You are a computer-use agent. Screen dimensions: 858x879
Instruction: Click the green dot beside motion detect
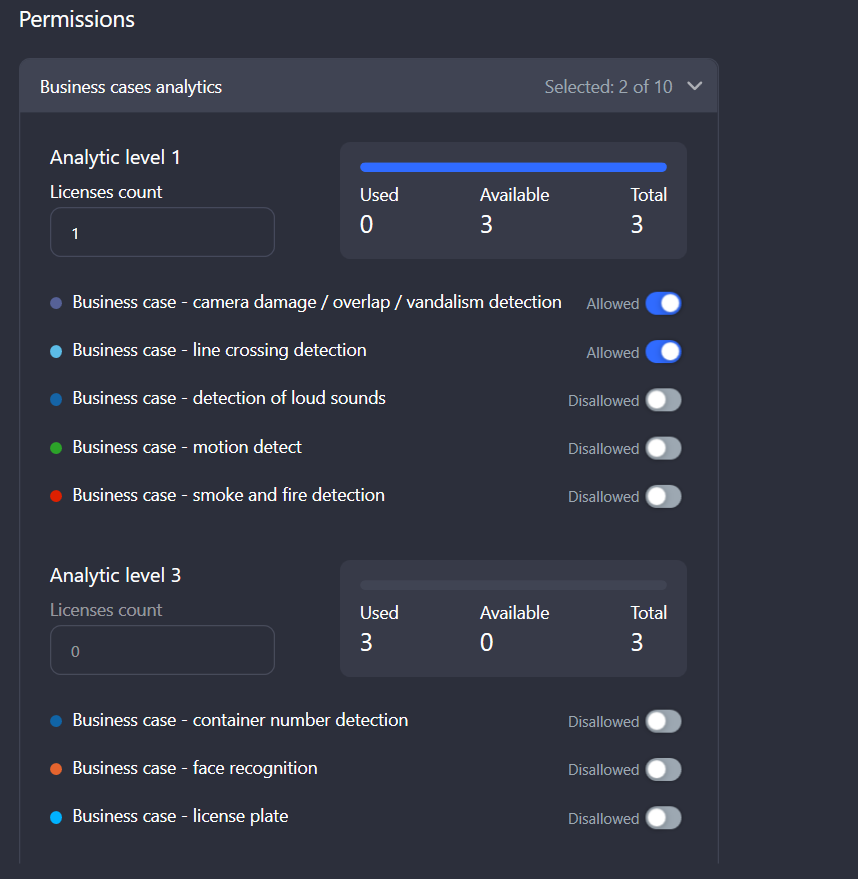56,448
